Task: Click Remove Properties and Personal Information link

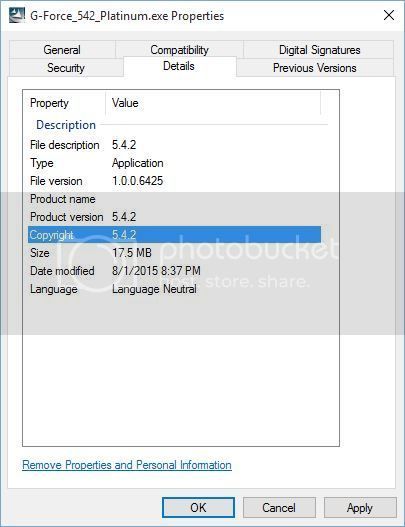Action: click(x=127, y=465)
